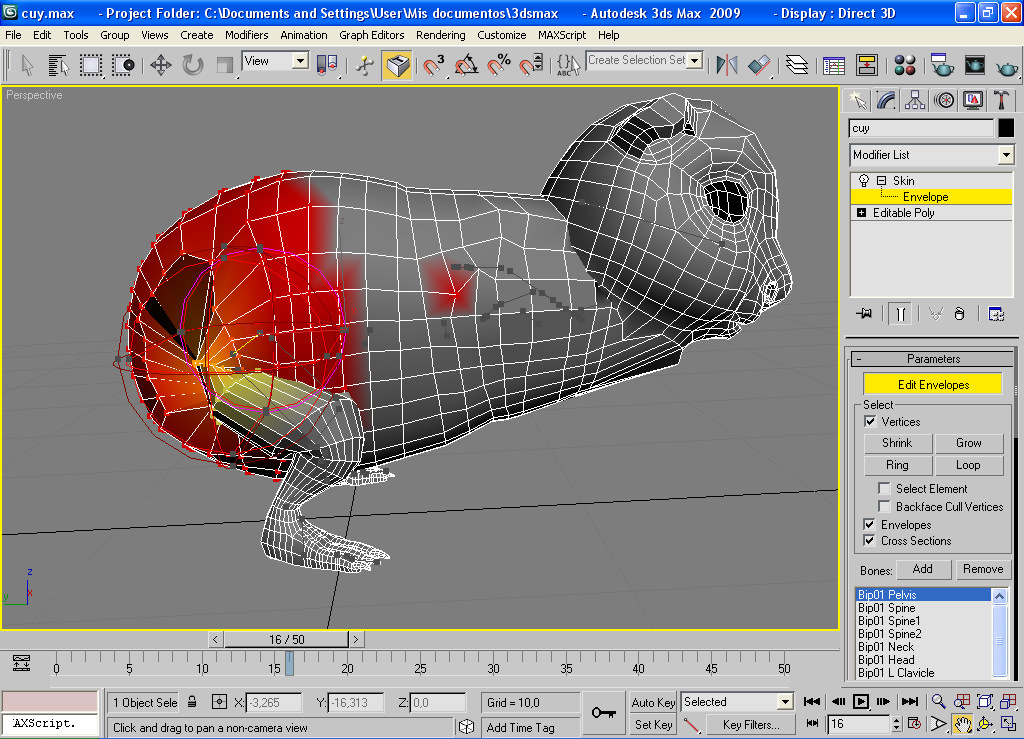Click the black object color swatch

click(x=1005, y=128)
